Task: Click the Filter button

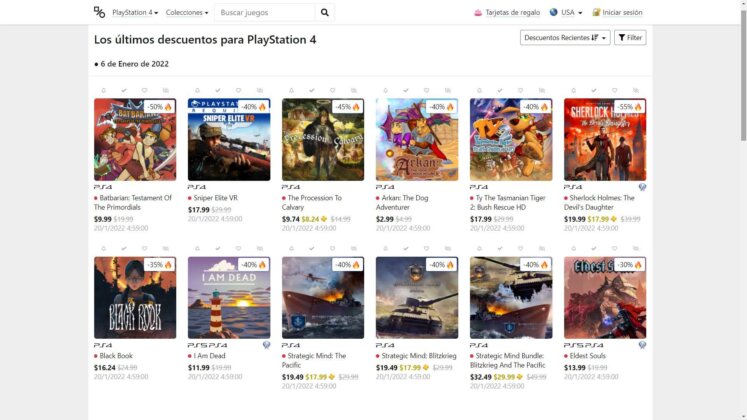Action: [630, 38]
